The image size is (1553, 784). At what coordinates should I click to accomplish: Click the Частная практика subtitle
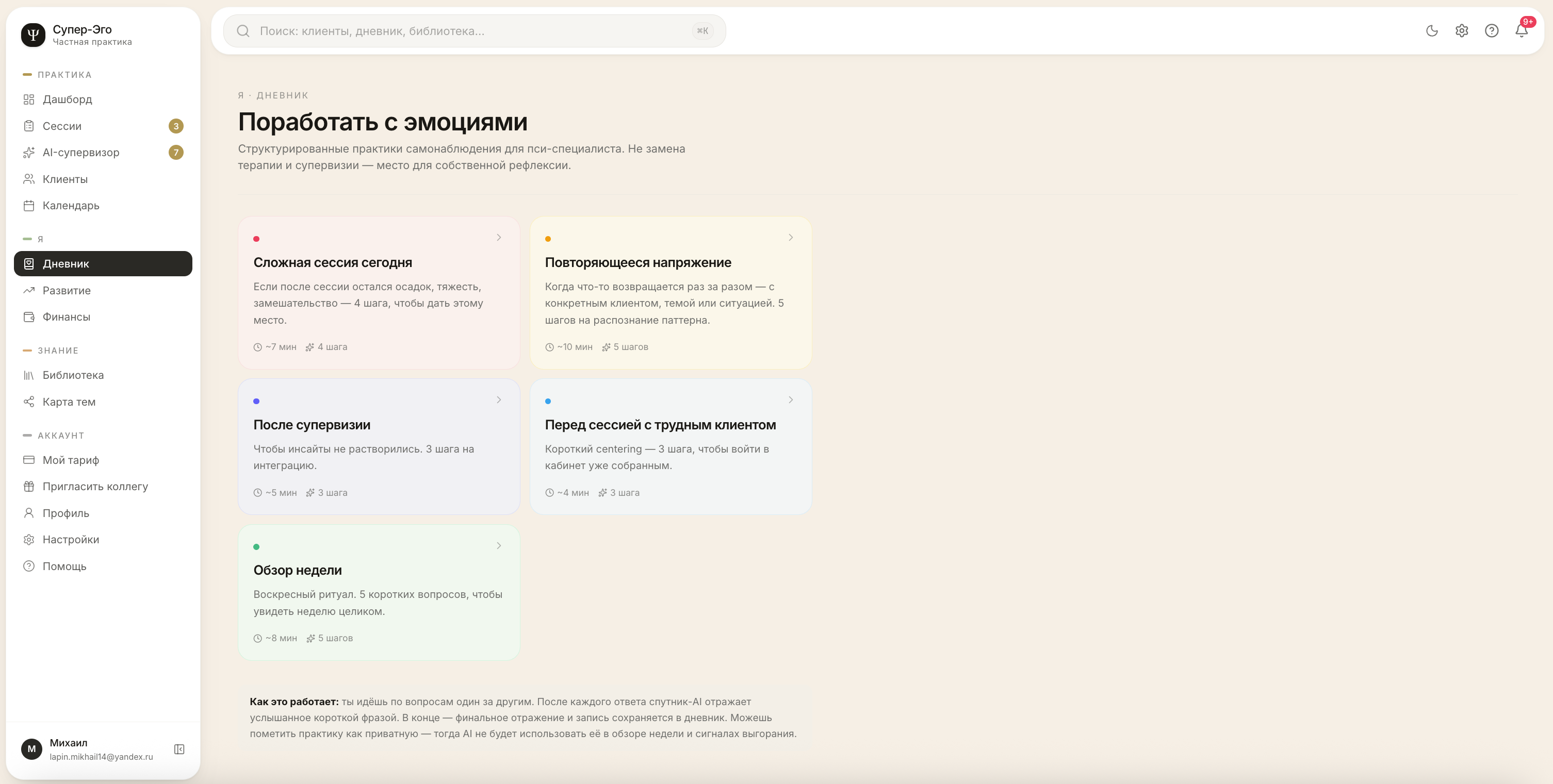point(92,42)
